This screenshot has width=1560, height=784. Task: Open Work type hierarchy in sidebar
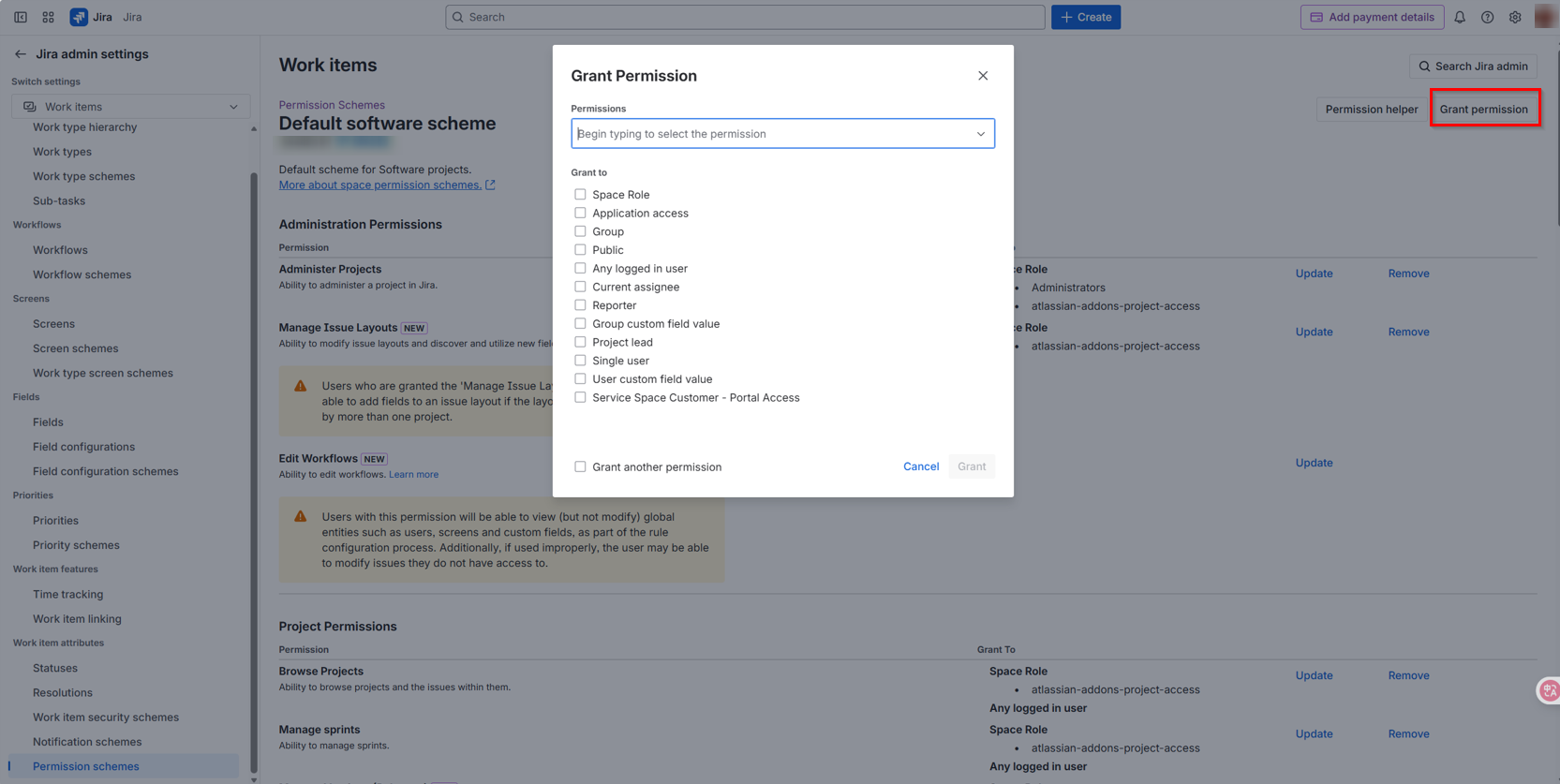[84, 127]
